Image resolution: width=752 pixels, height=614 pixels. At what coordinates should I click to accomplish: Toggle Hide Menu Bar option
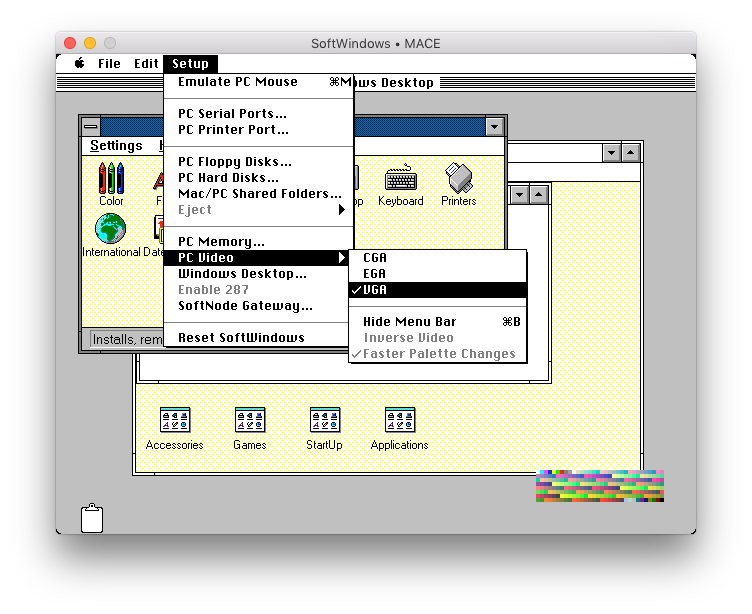[438, 322]
